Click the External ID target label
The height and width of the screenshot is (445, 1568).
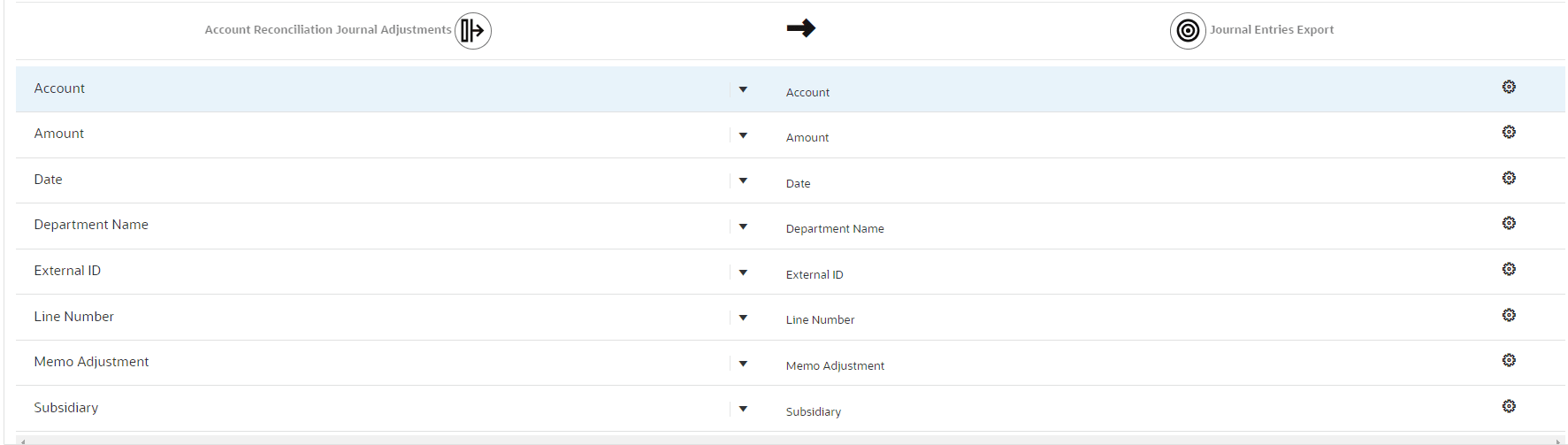815,274
